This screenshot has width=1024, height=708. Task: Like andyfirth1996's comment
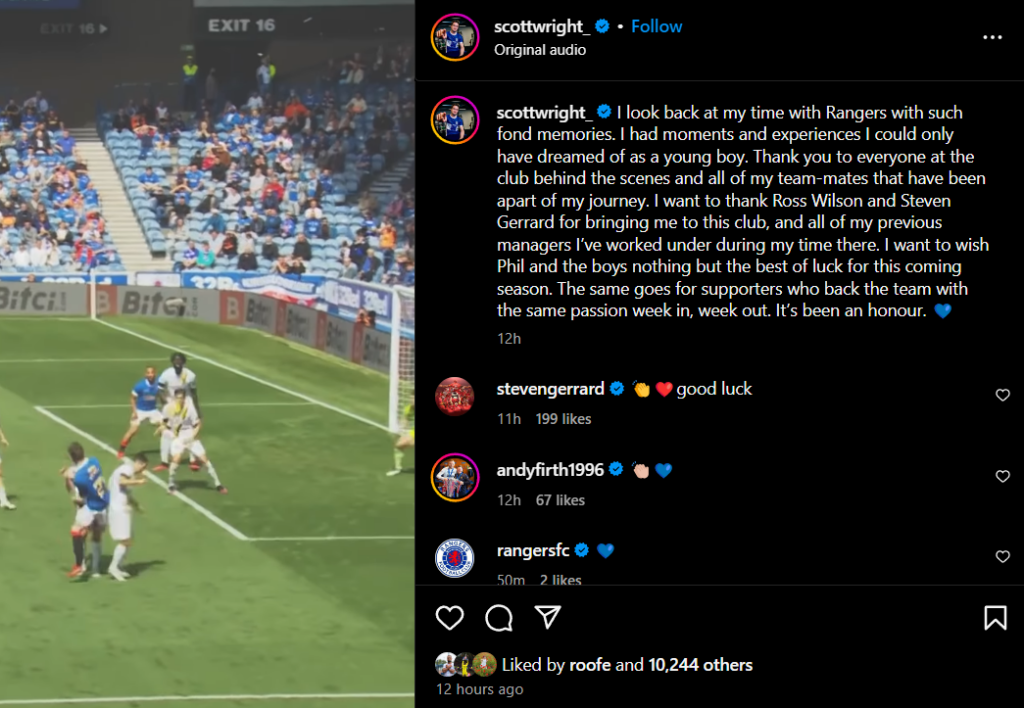point(1002,476)
